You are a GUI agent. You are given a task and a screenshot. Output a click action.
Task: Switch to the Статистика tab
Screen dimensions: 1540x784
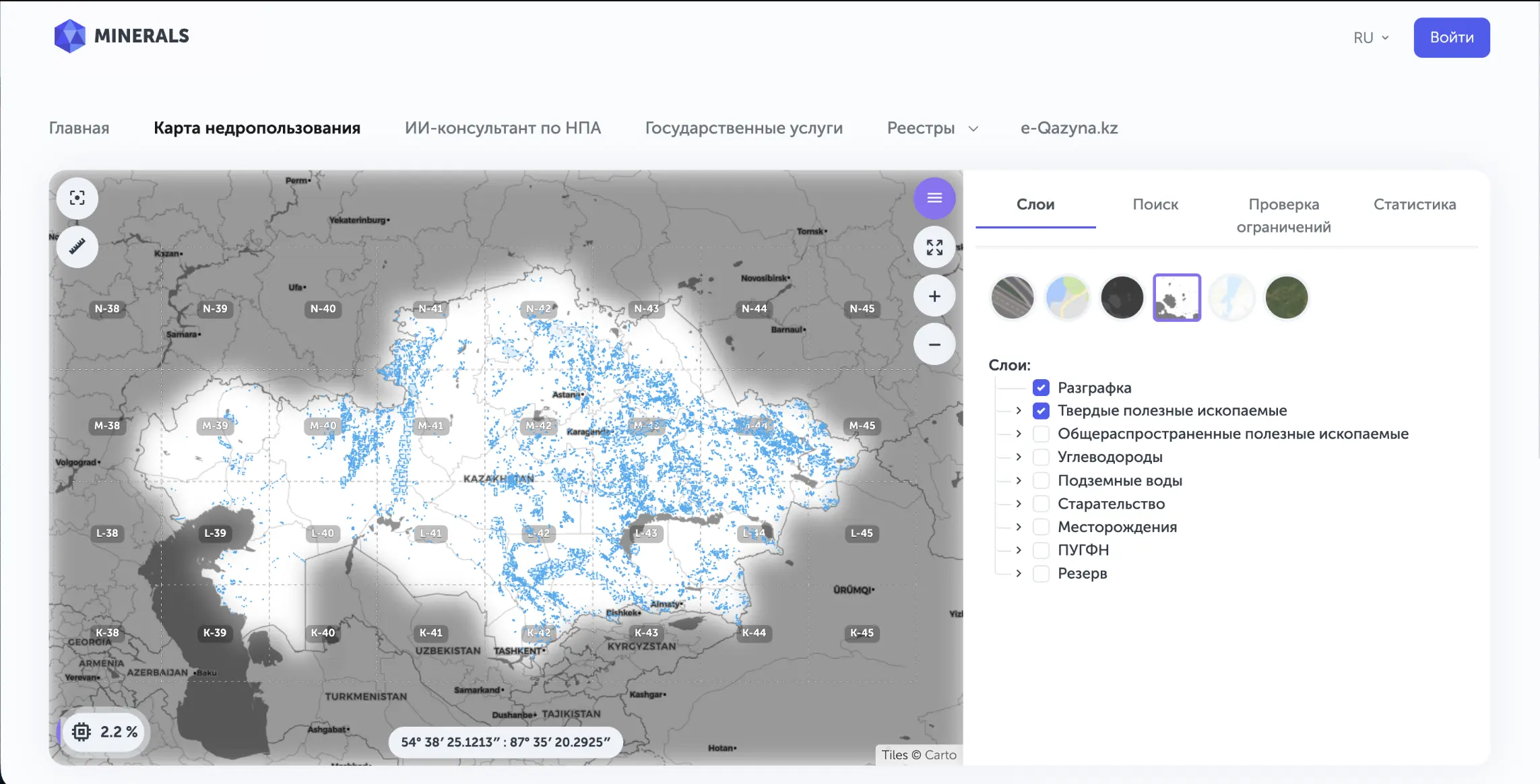tap(1415, 204)
